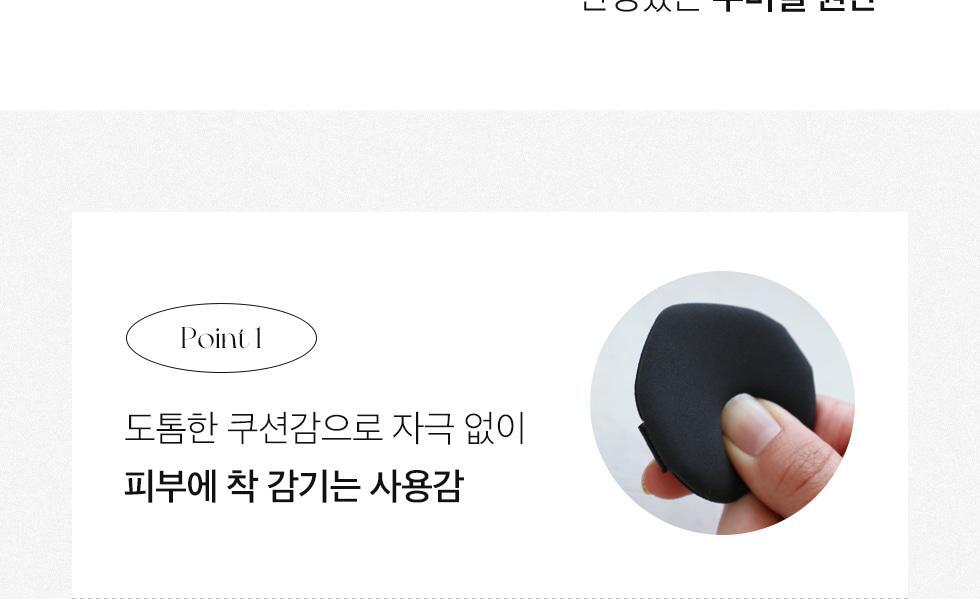Click the word 도톰한 in the description

click(170, 428)
